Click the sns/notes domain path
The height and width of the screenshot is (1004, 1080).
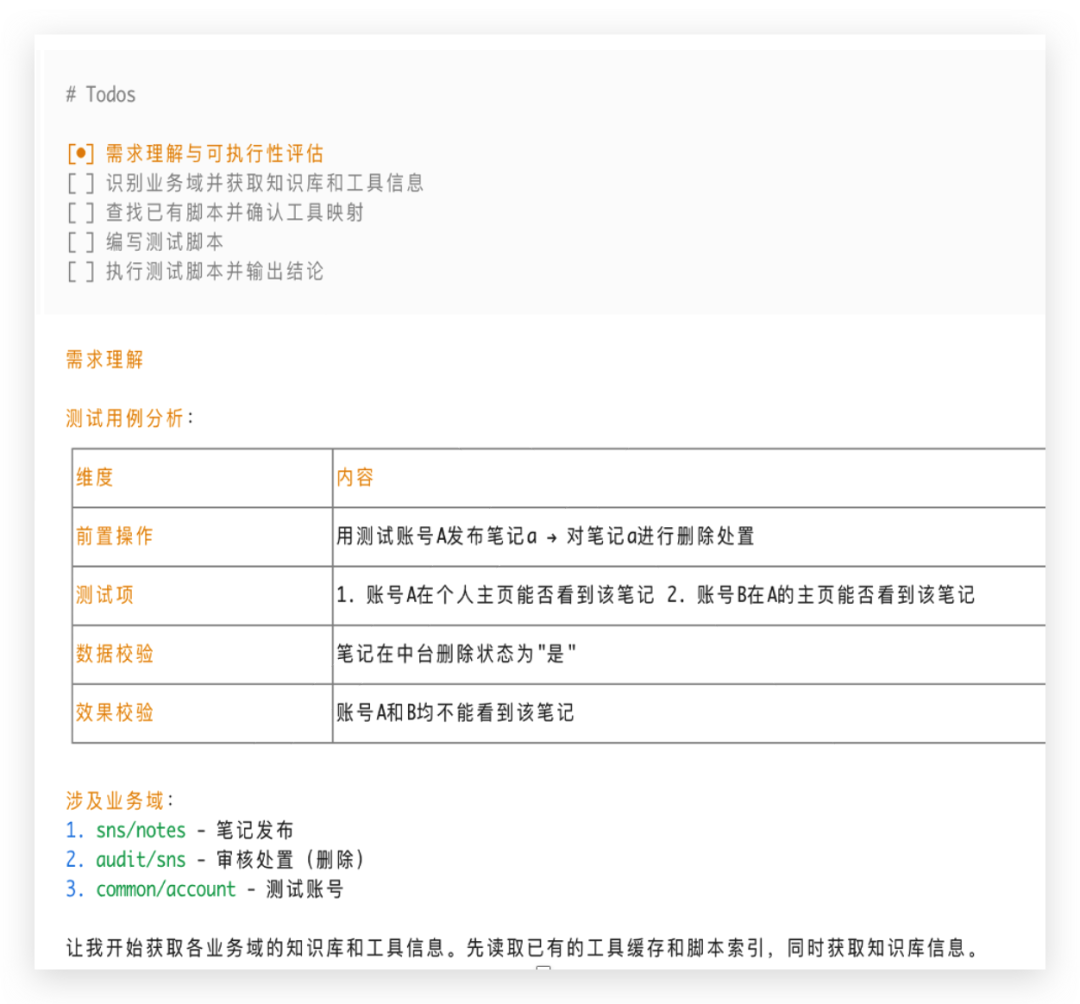141,830
